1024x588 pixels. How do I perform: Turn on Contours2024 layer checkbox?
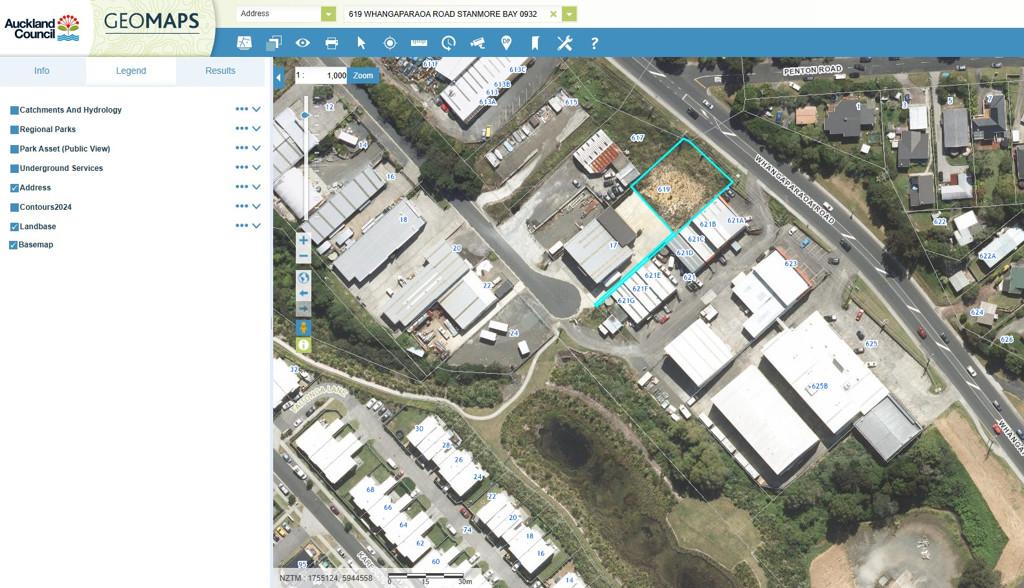pos(15,208)
